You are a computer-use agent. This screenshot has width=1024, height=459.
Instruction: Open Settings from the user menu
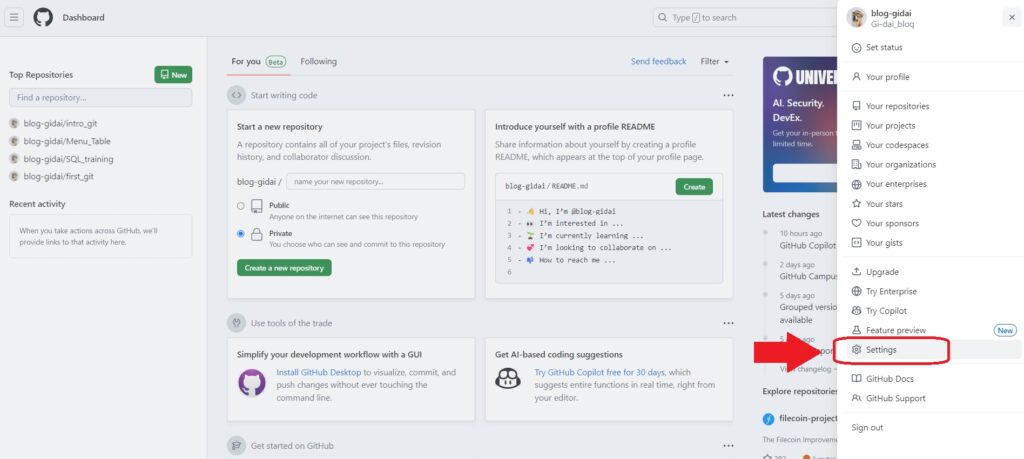[881, 350]
